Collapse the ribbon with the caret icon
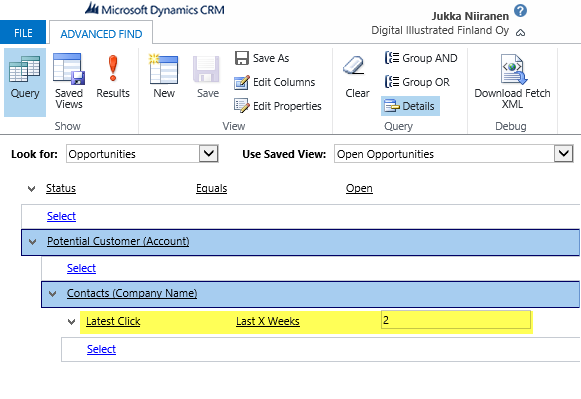Image resolution: width=581 pixels, height=399 pixels. pos(520,33)
